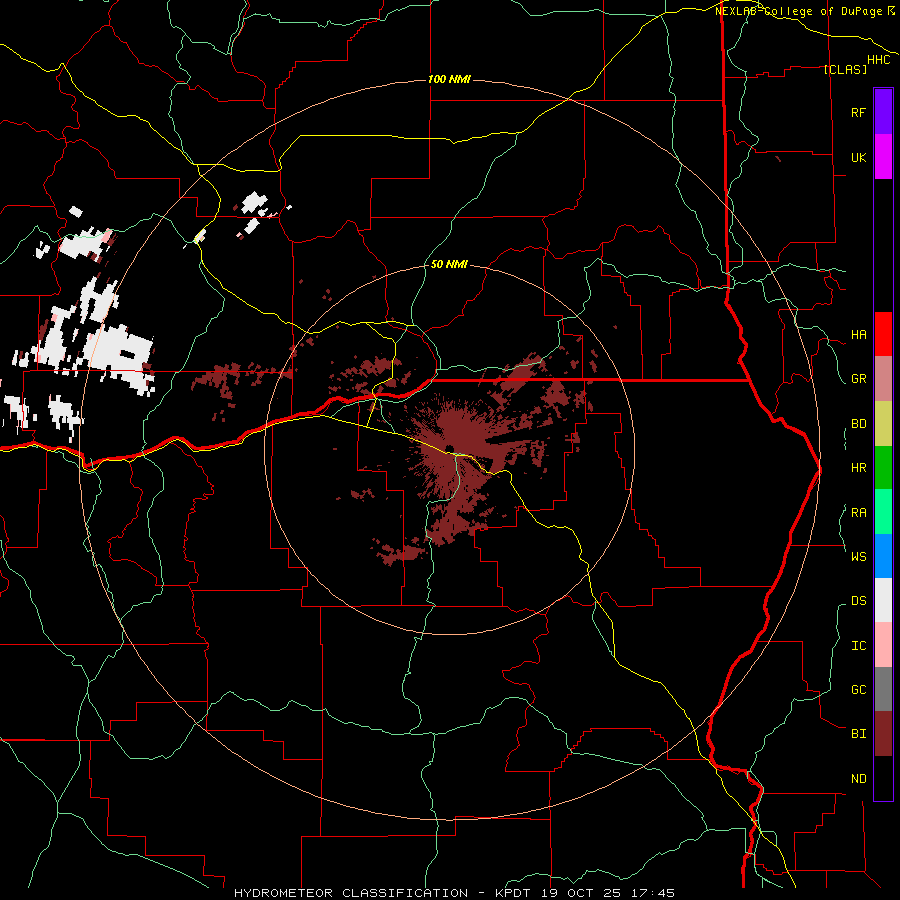Click the 'NEXLAB-College of DuPage' credit text

[798, 11]
